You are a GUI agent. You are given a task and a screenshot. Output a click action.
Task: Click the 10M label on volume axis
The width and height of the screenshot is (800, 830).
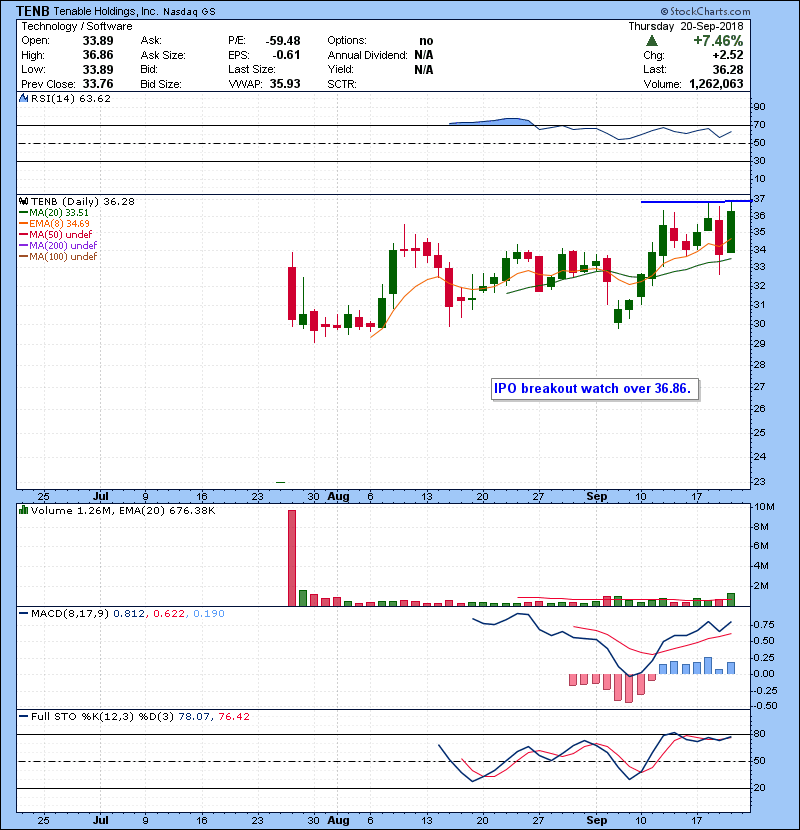click(765, 507)
